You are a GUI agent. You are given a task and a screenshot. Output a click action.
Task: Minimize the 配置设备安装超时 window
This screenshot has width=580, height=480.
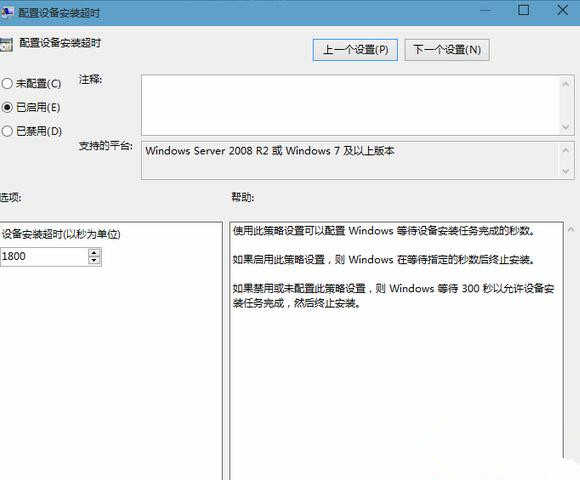[x=485, y=10]
